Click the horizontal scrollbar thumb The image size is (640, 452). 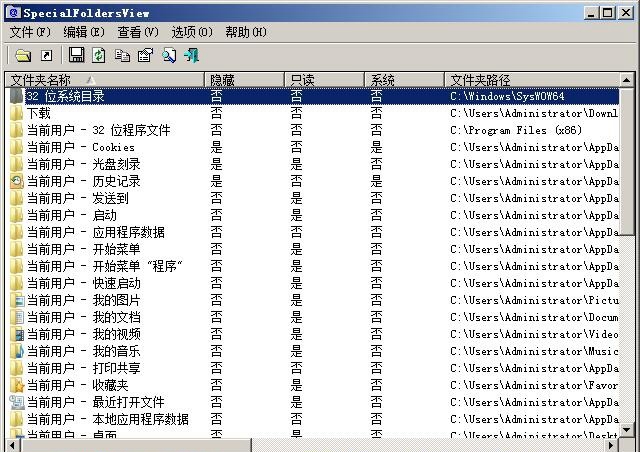[x=135, y=445]
